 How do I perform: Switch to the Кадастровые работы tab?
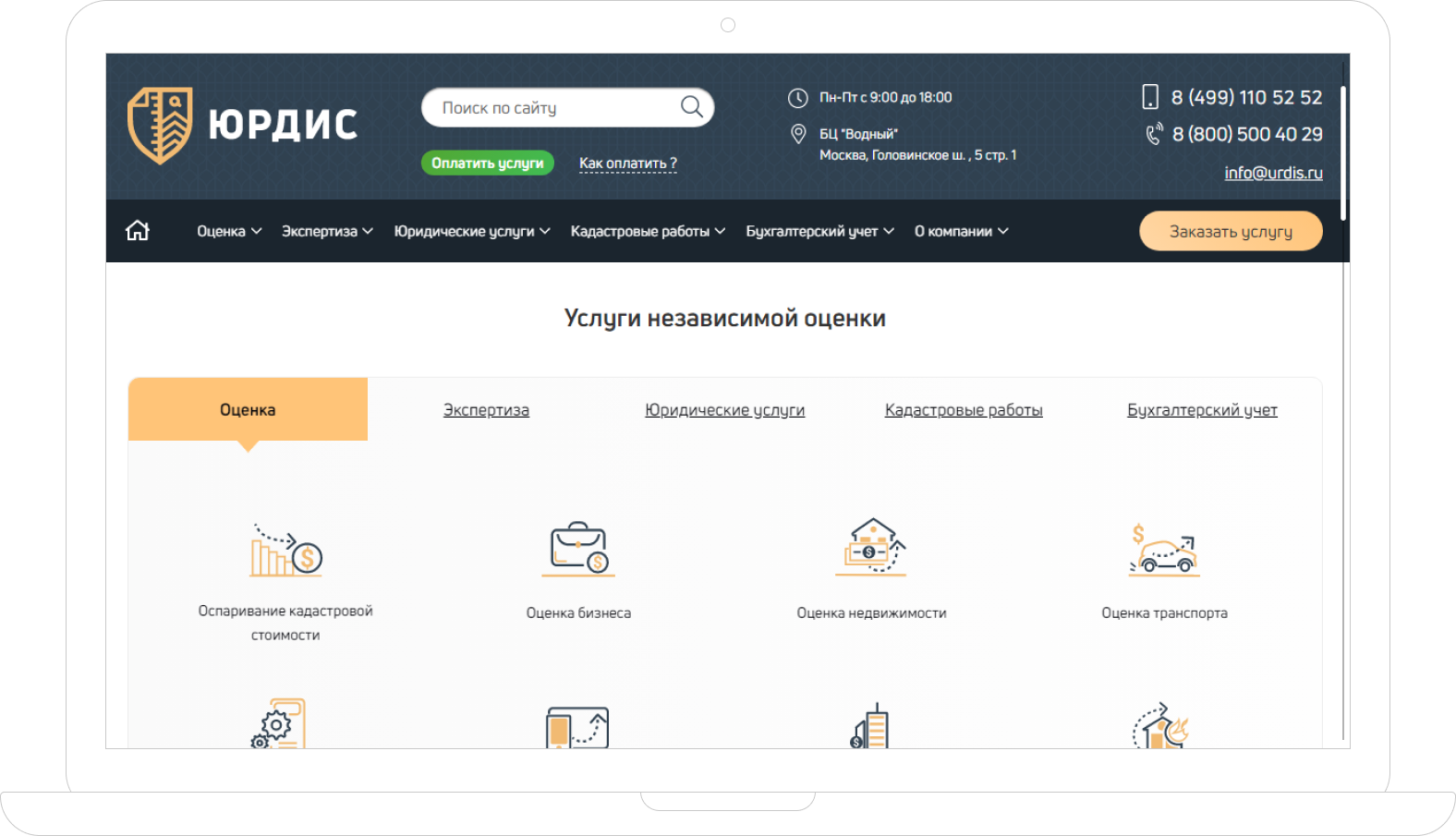click(x=964, y=410)
